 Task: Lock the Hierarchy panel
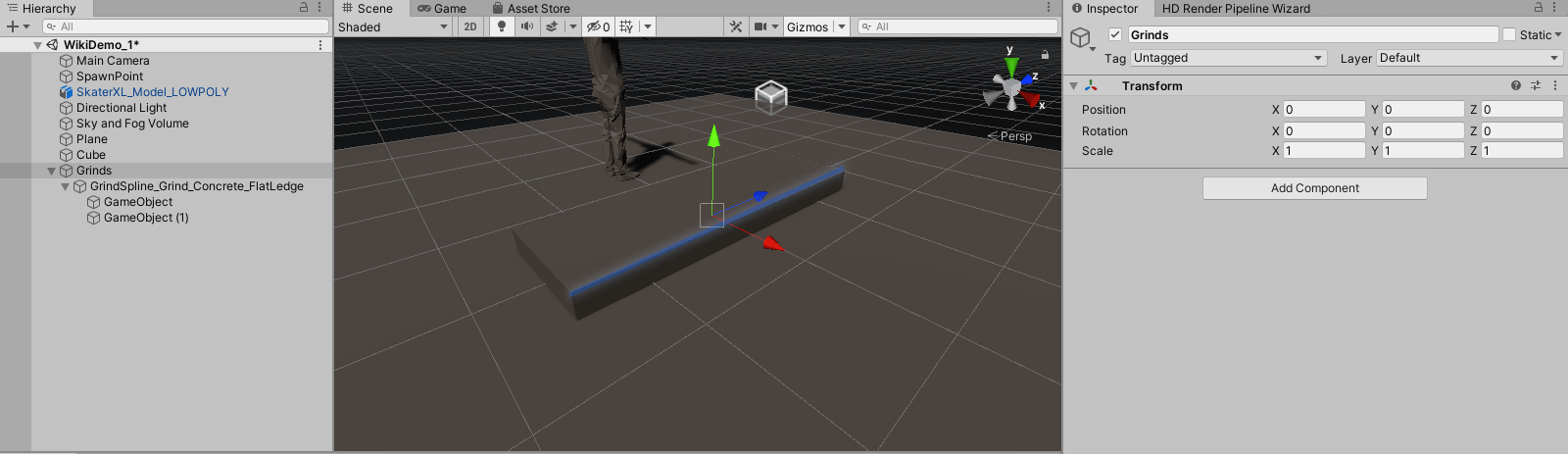tap(304, 8)
